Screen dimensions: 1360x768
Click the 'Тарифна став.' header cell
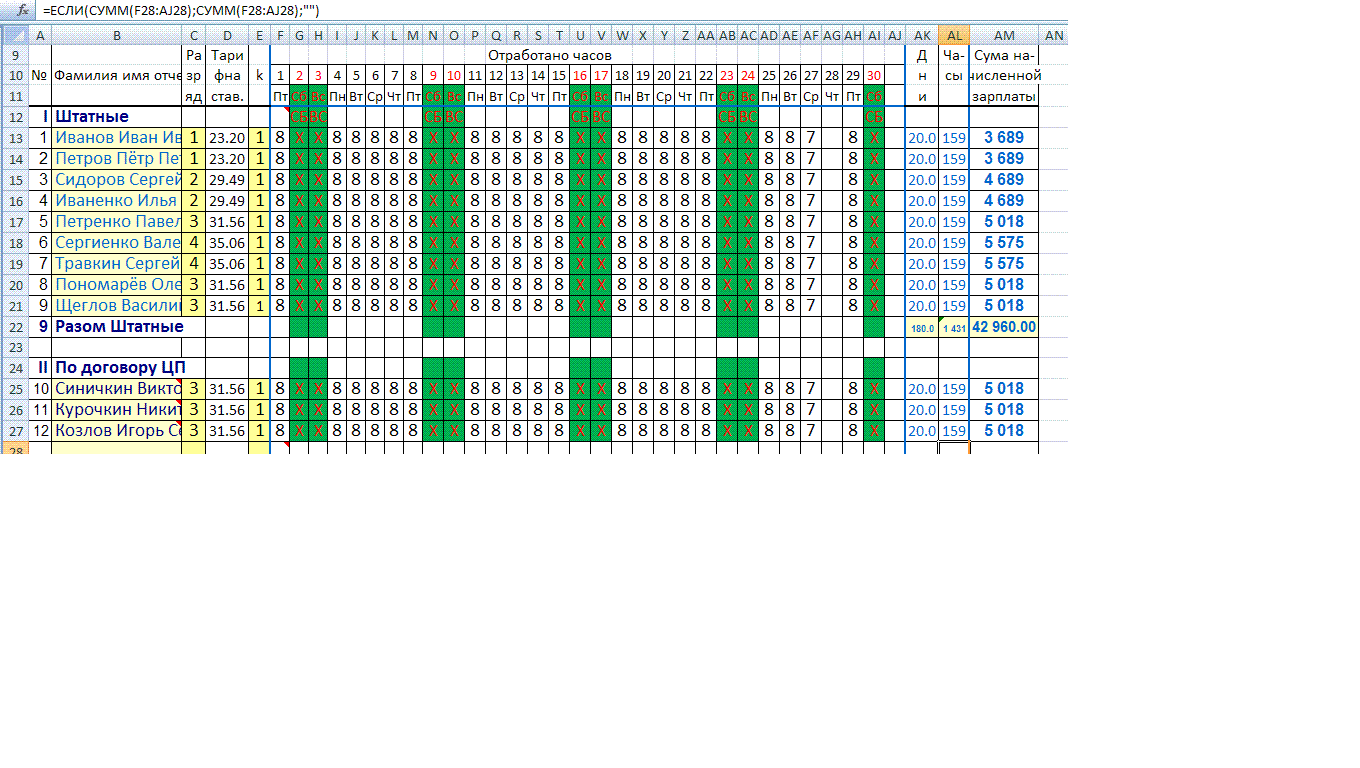click(x=227, y=75)
